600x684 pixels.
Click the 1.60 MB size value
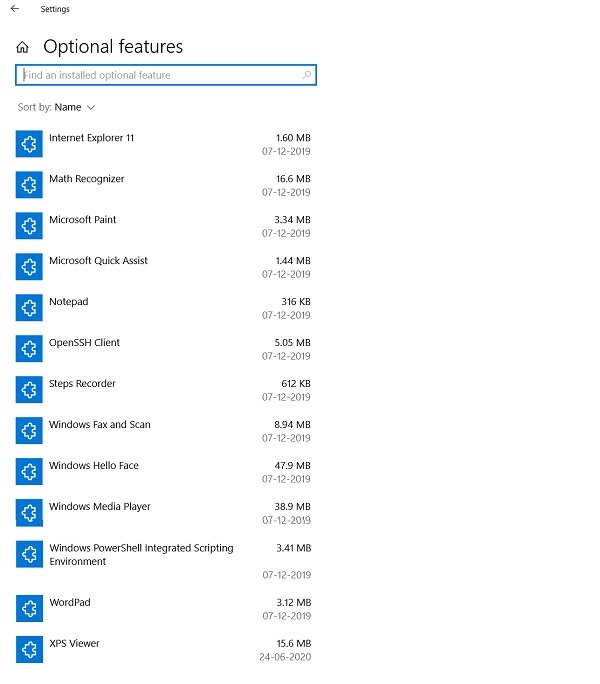[x=293, y=138]
